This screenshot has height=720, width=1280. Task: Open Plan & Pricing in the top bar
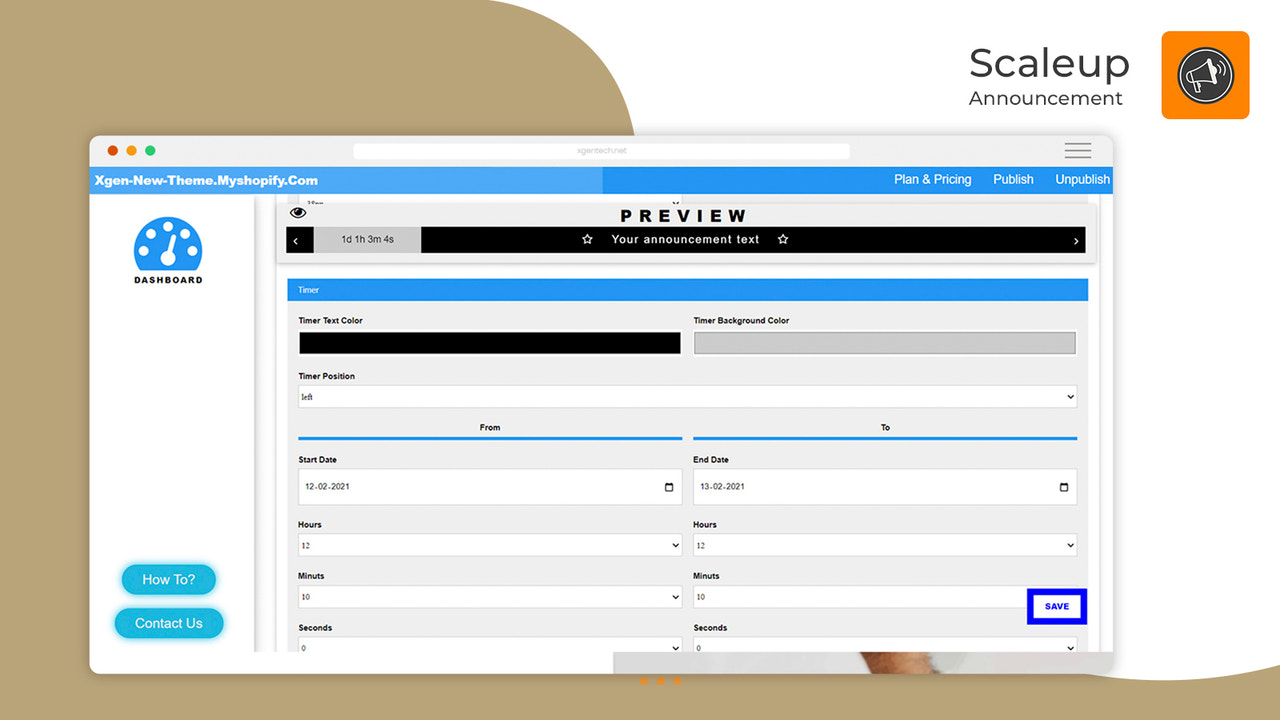point(932,179)
